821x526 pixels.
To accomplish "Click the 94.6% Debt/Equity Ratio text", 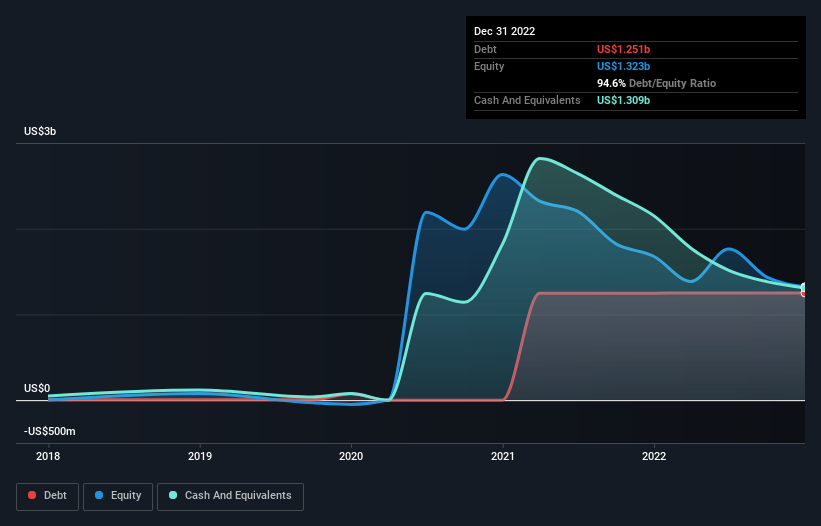I will point(656,83).
